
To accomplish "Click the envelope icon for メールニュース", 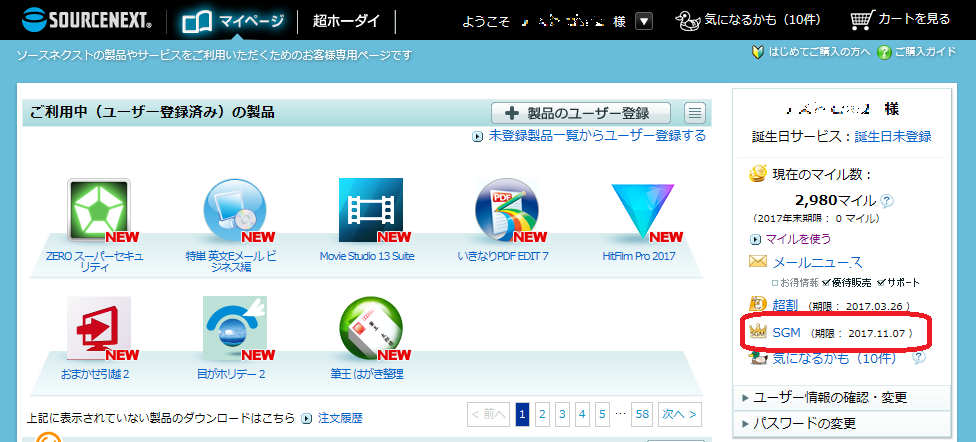I will click(758, 261).
